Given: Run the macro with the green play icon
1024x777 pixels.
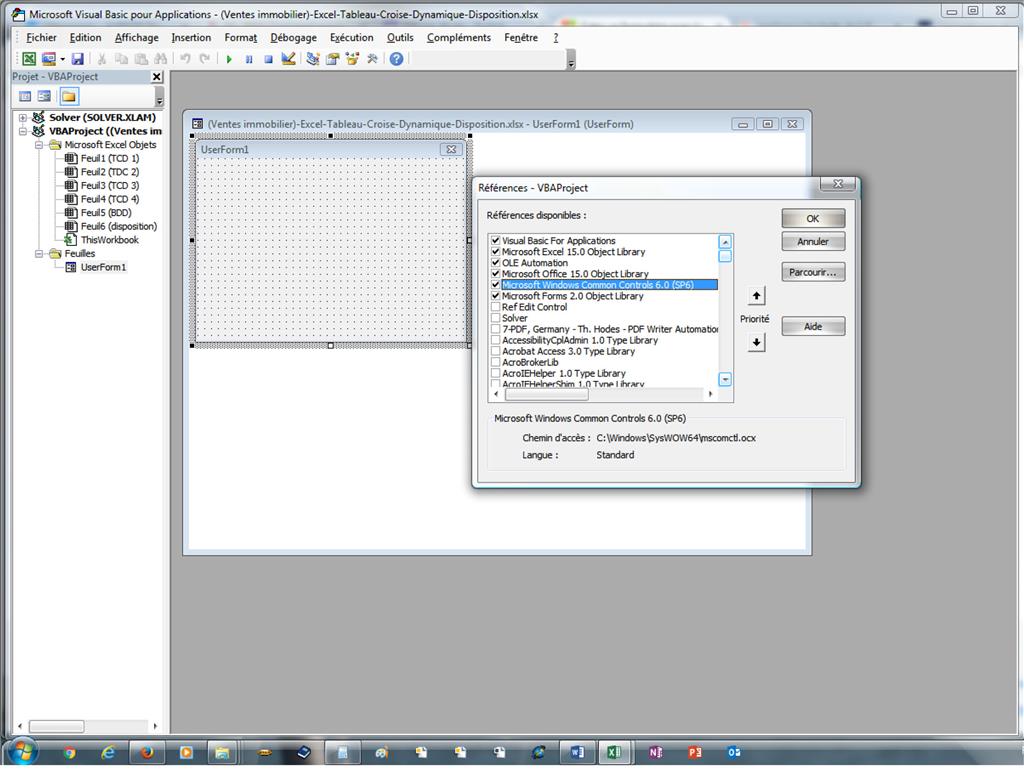Looking at the screenshot, I should pos(229,59).
